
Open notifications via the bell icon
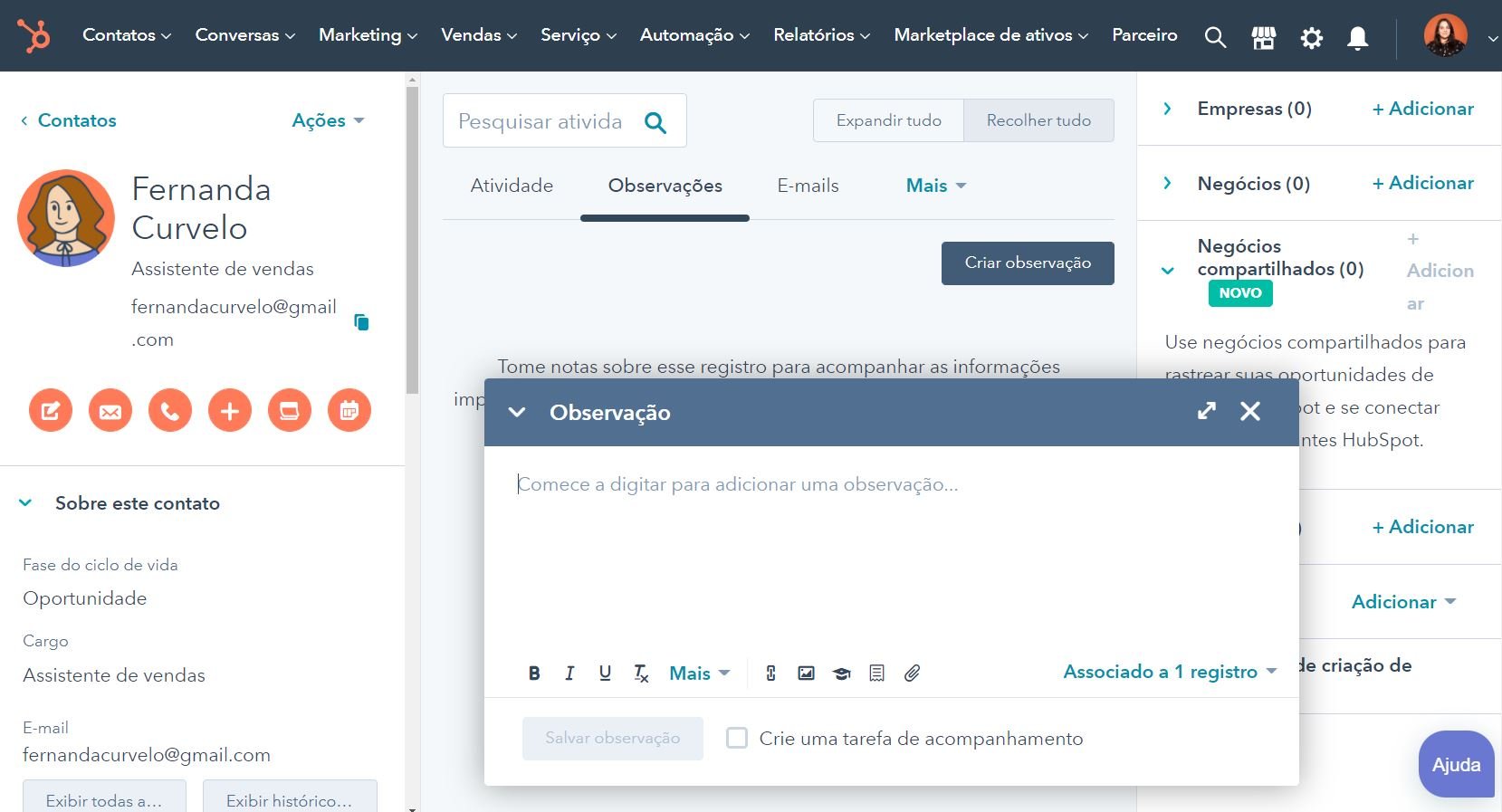coord(1357,37)
